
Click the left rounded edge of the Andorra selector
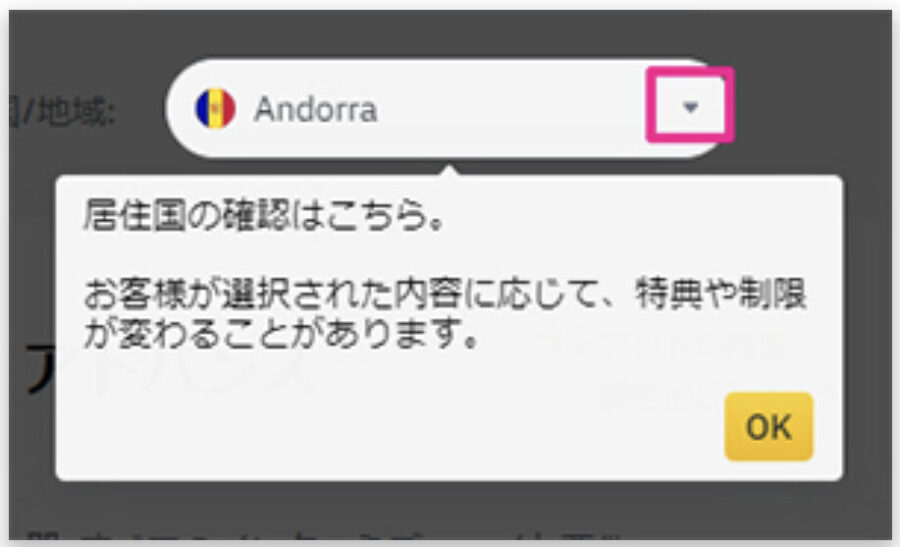tap(177, 108)
